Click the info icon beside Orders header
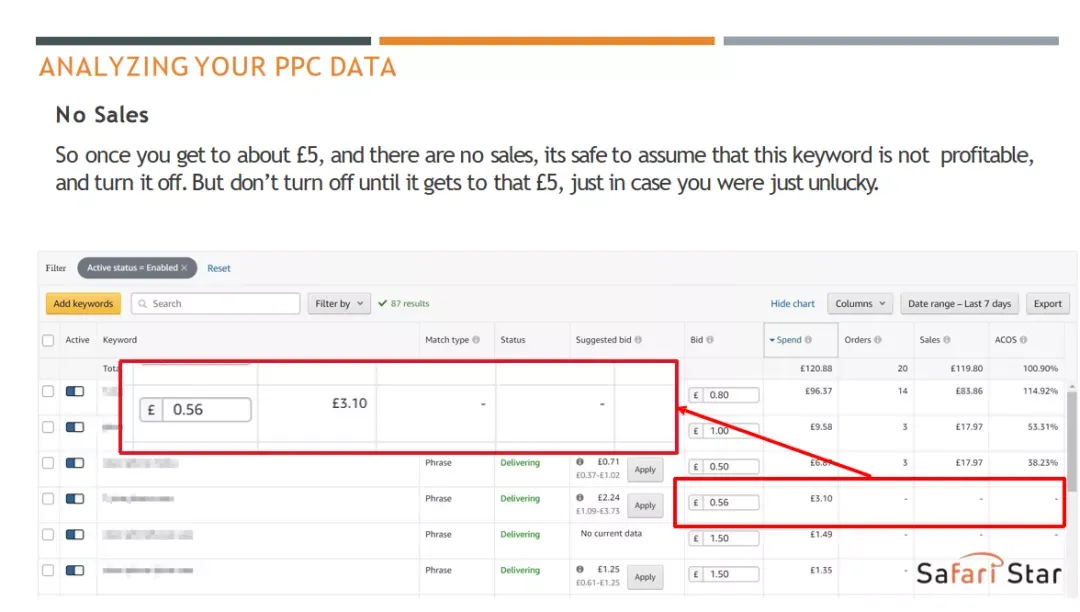Viewport: 1080px width, 612px height. (878, 340)
